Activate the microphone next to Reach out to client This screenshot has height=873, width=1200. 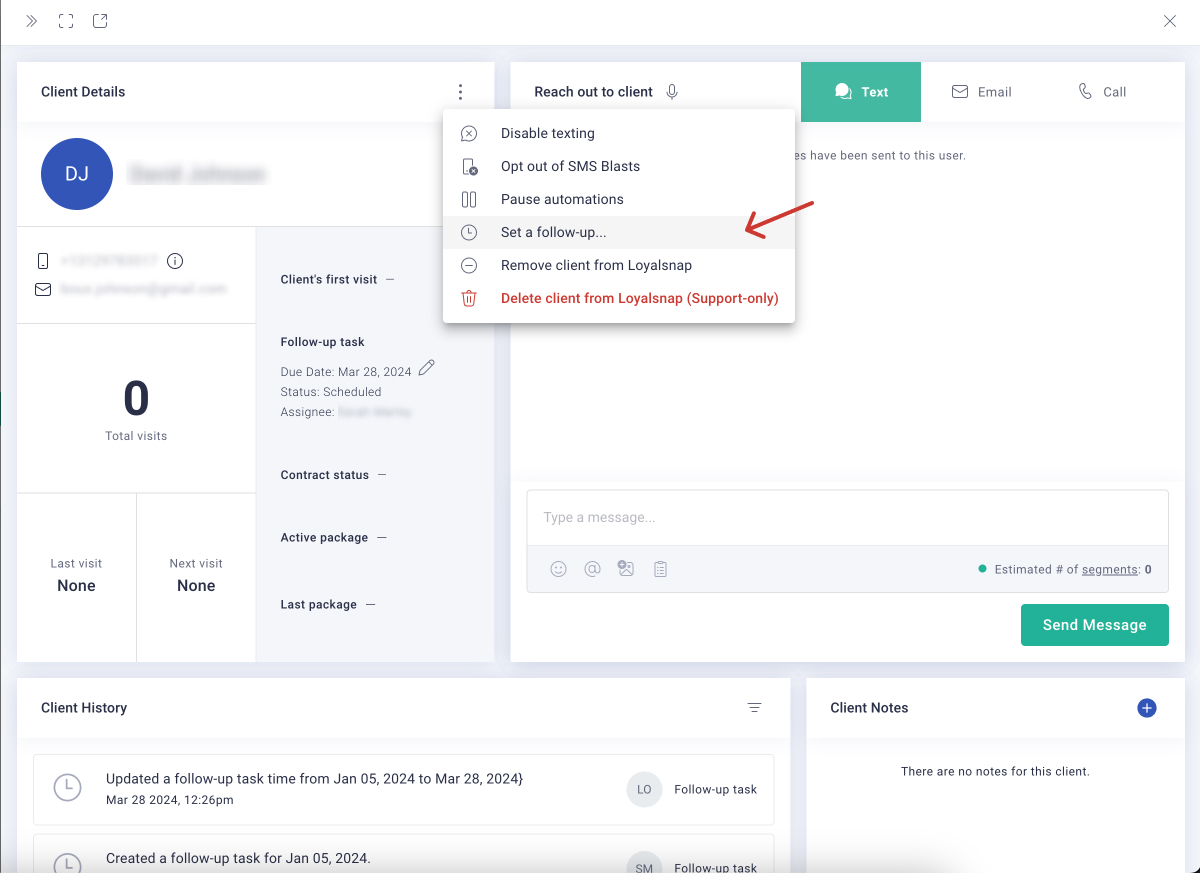671,91
